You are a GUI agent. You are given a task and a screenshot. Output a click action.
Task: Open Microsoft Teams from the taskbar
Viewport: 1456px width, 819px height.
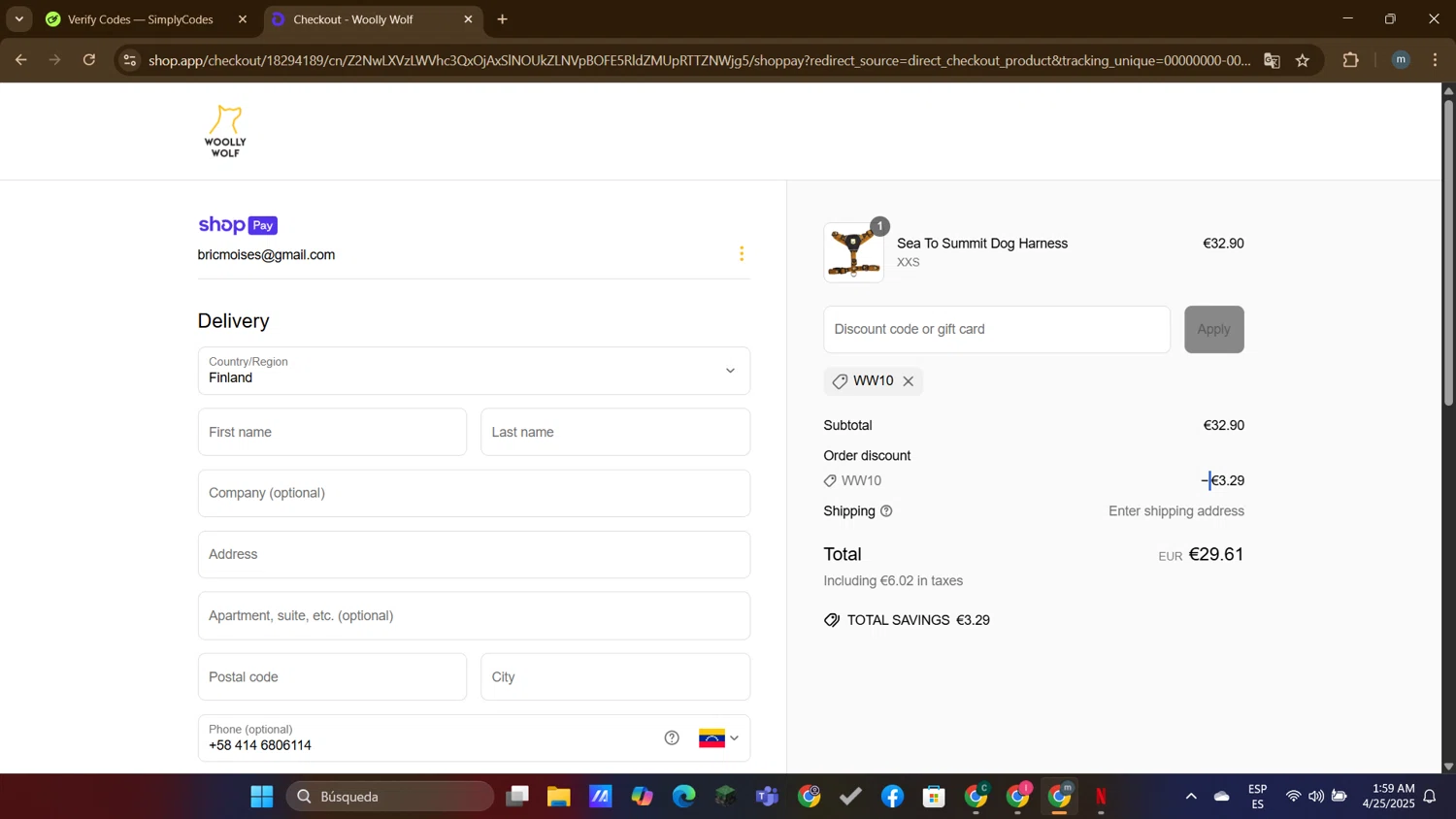pos(768,797)
